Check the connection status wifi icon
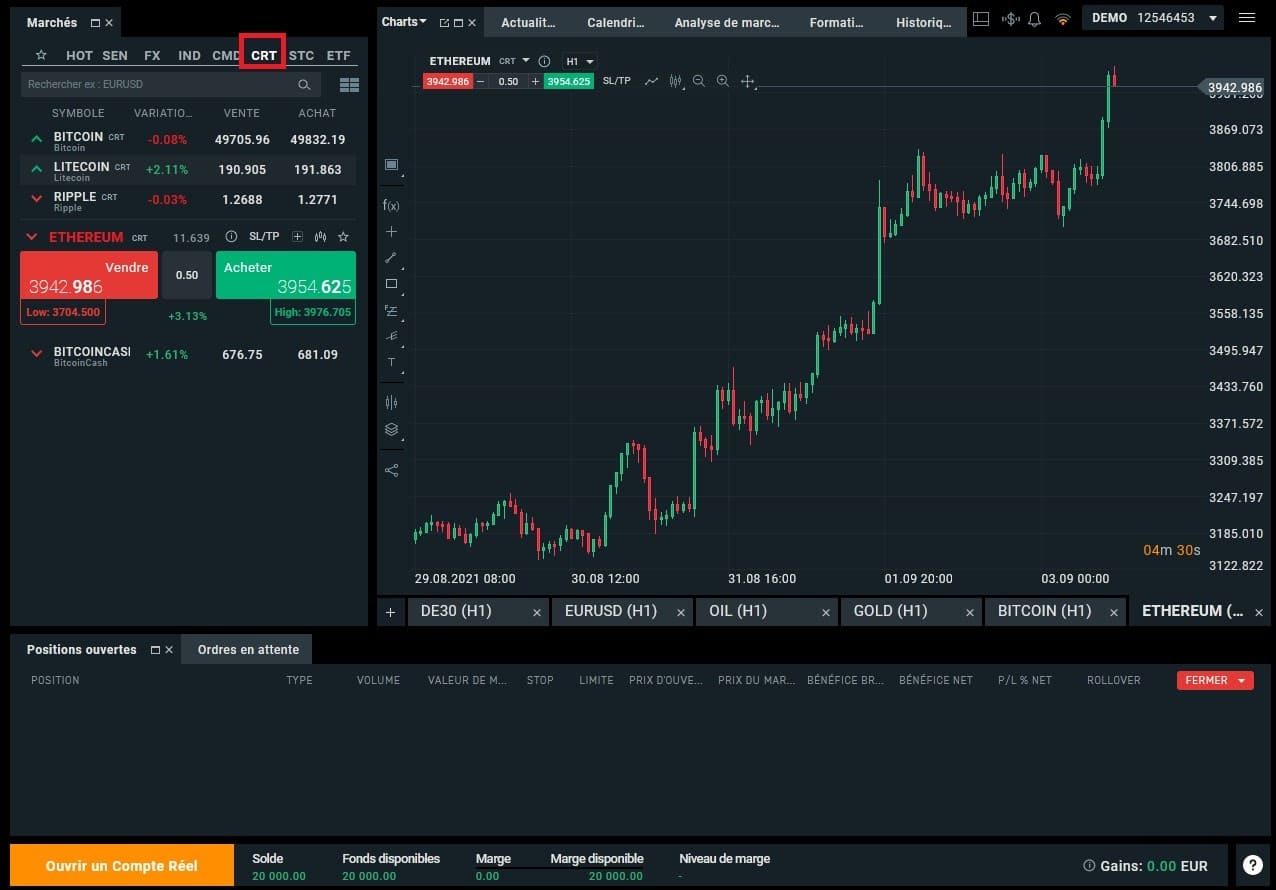 (x=1062, y=18)
